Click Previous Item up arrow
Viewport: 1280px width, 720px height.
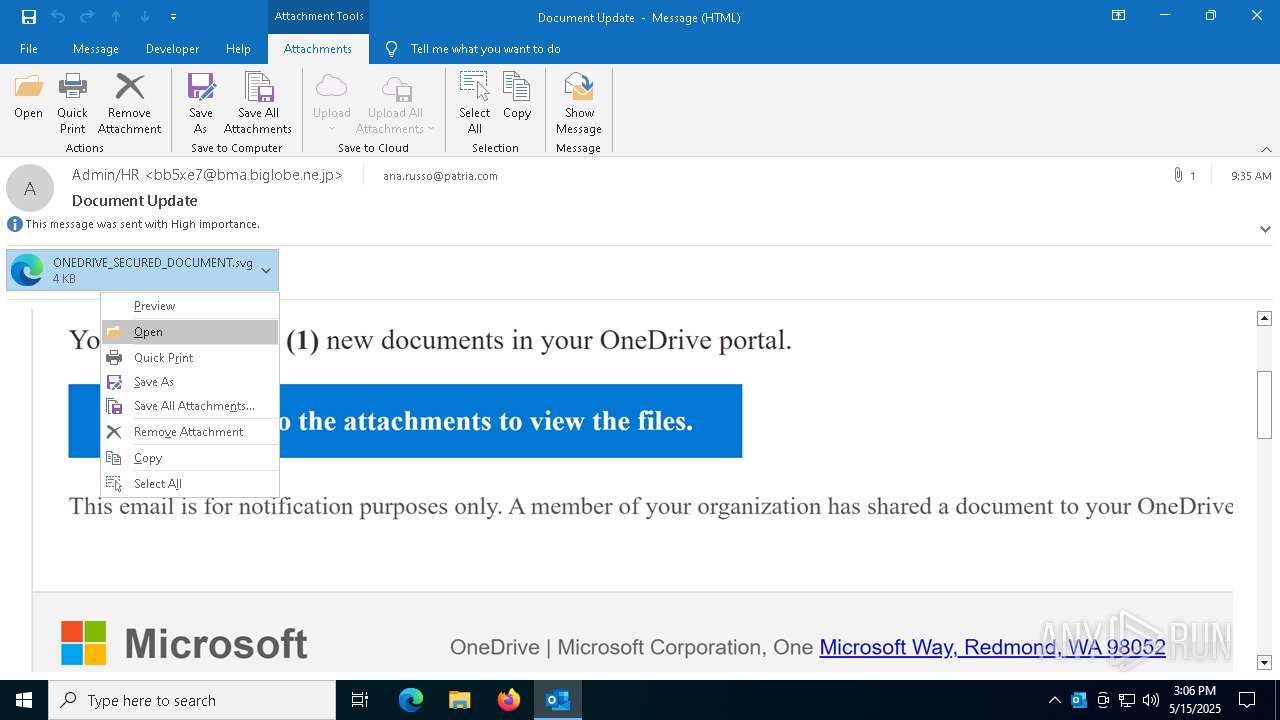(116, 16)
